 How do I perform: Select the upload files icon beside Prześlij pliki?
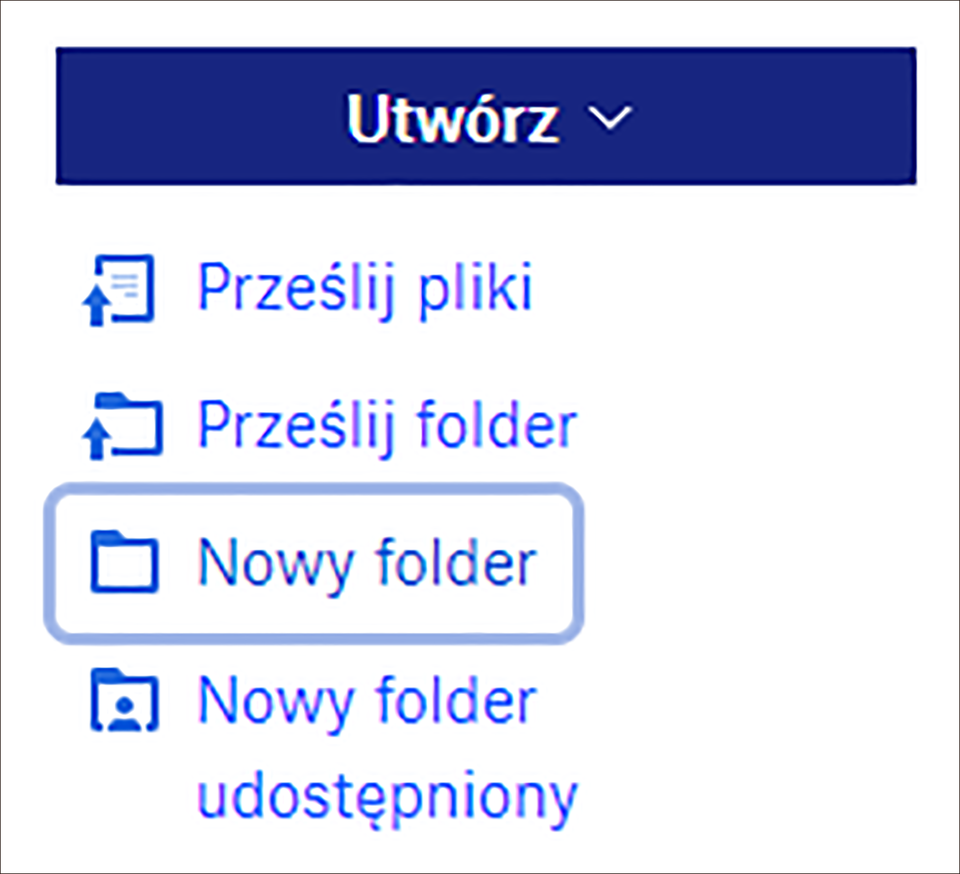pyautogui.click(x=120, y=287)
